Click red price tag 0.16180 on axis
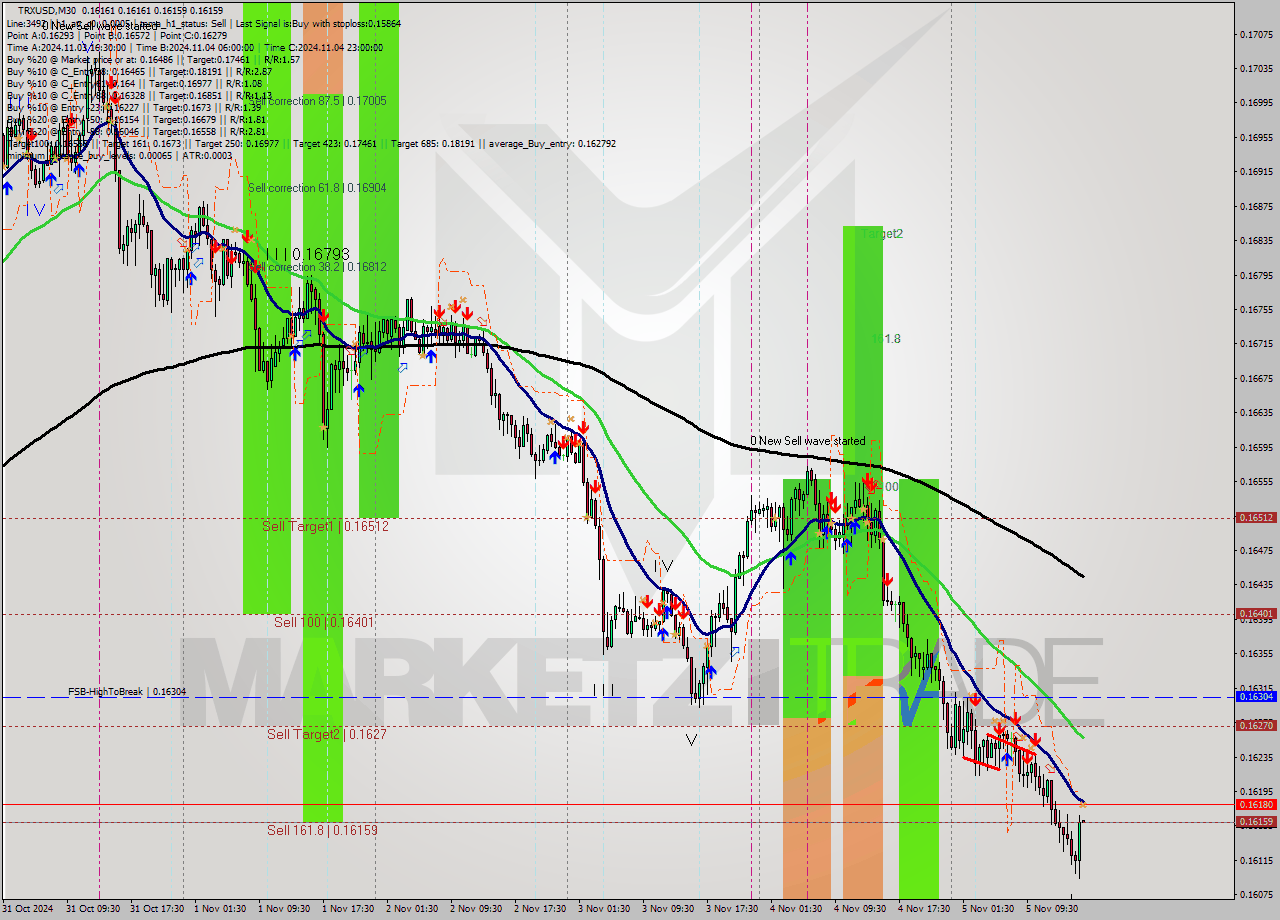The image size is (1280, 920). click(1256, 805)
